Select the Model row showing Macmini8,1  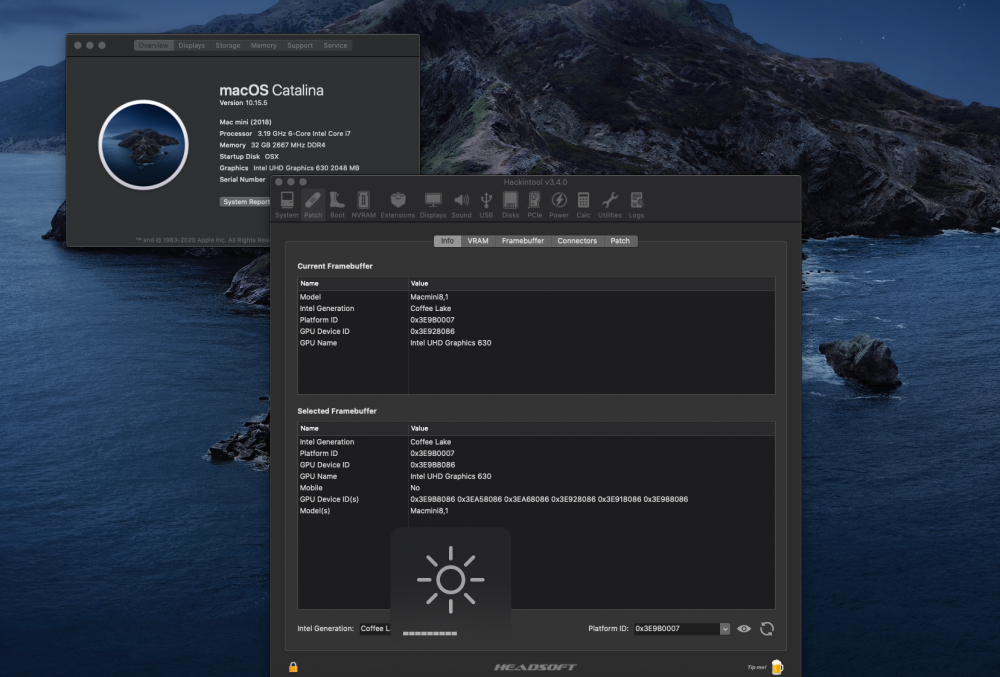(x=536, y=297)
